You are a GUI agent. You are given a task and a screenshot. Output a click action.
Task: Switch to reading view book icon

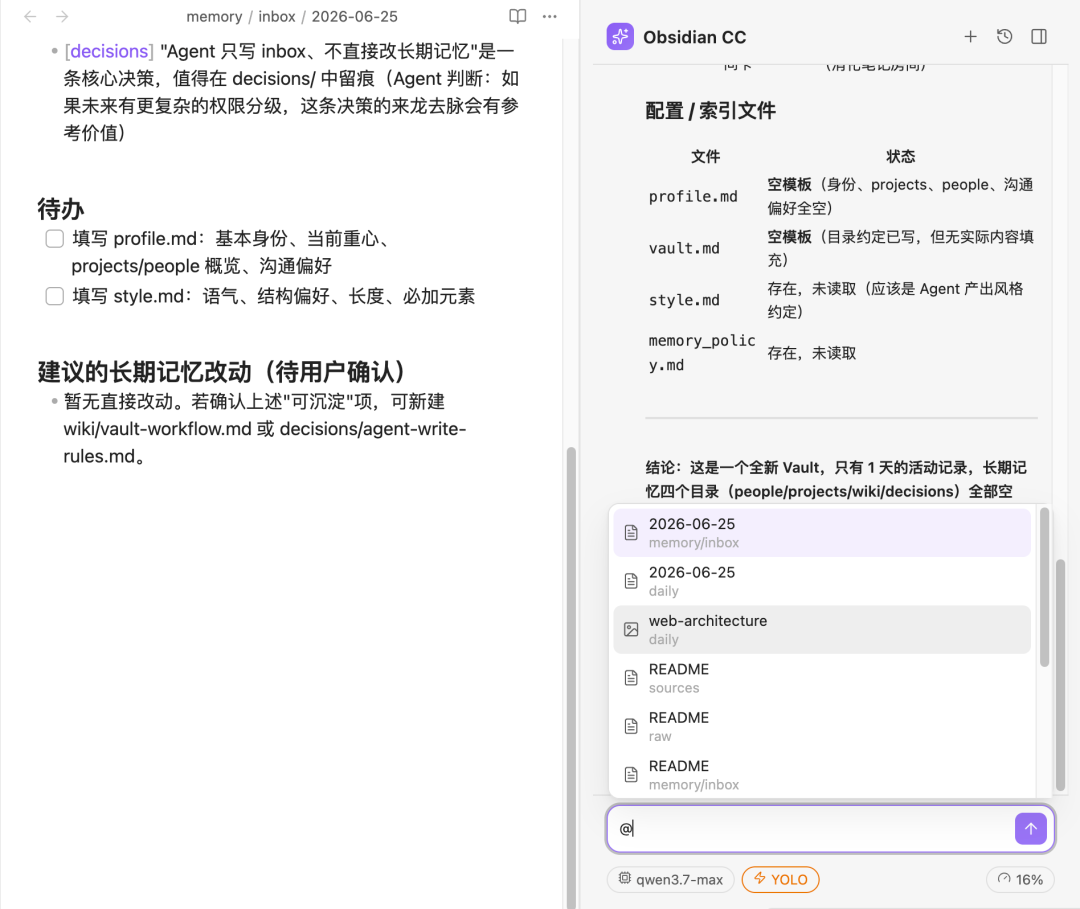pos(517,16)
